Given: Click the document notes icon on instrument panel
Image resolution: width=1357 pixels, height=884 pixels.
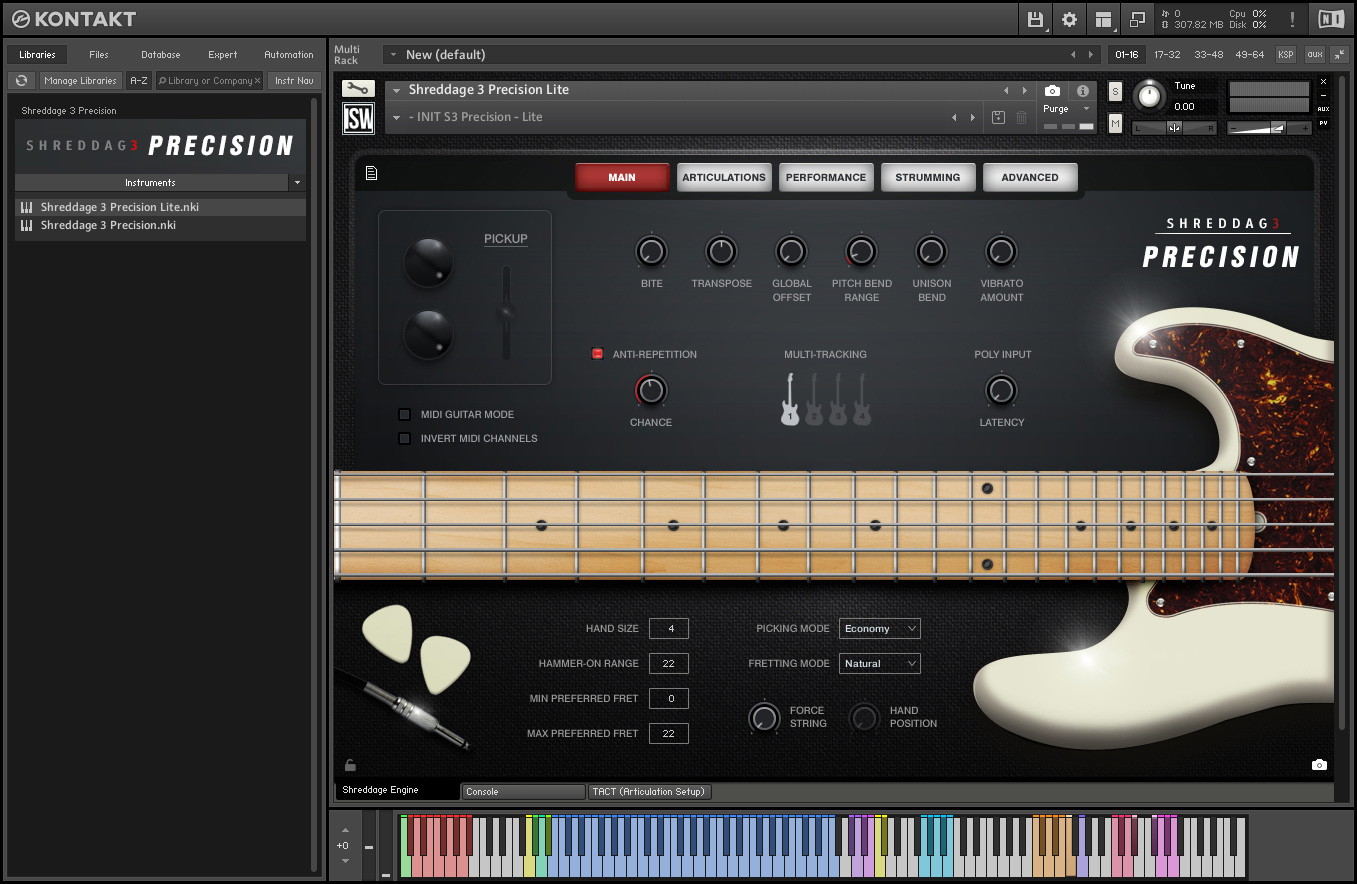Looking at the screenshot, I should click(371, 174).
